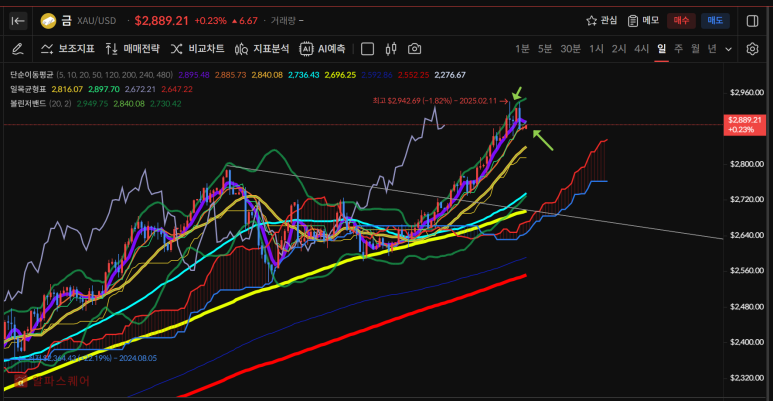Open the 보조지표 indicators menu

[68, 49]
